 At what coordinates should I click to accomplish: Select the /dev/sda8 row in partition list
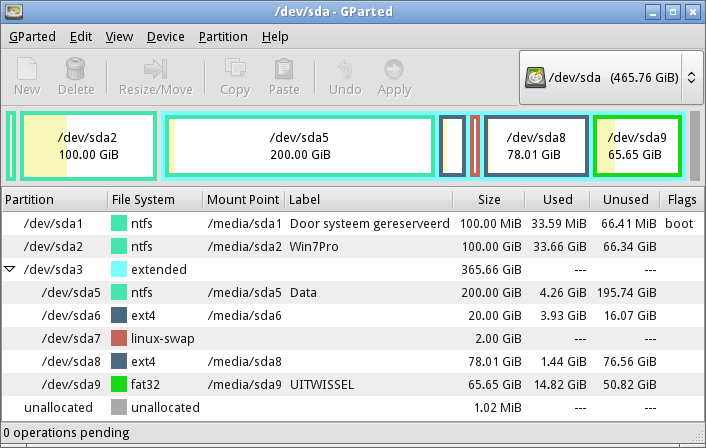click(x=300, y=361)
